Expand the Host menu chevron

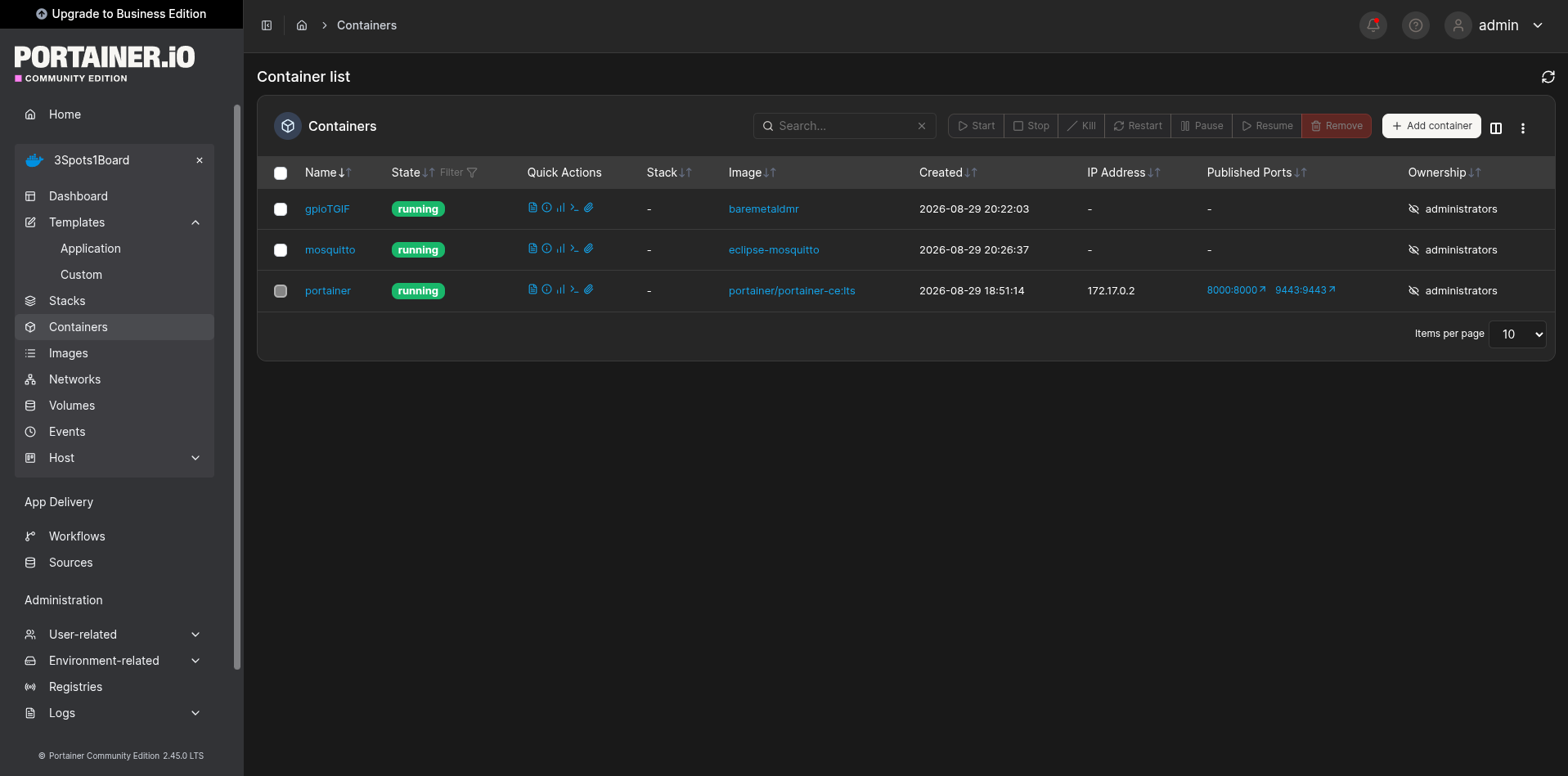195,458
